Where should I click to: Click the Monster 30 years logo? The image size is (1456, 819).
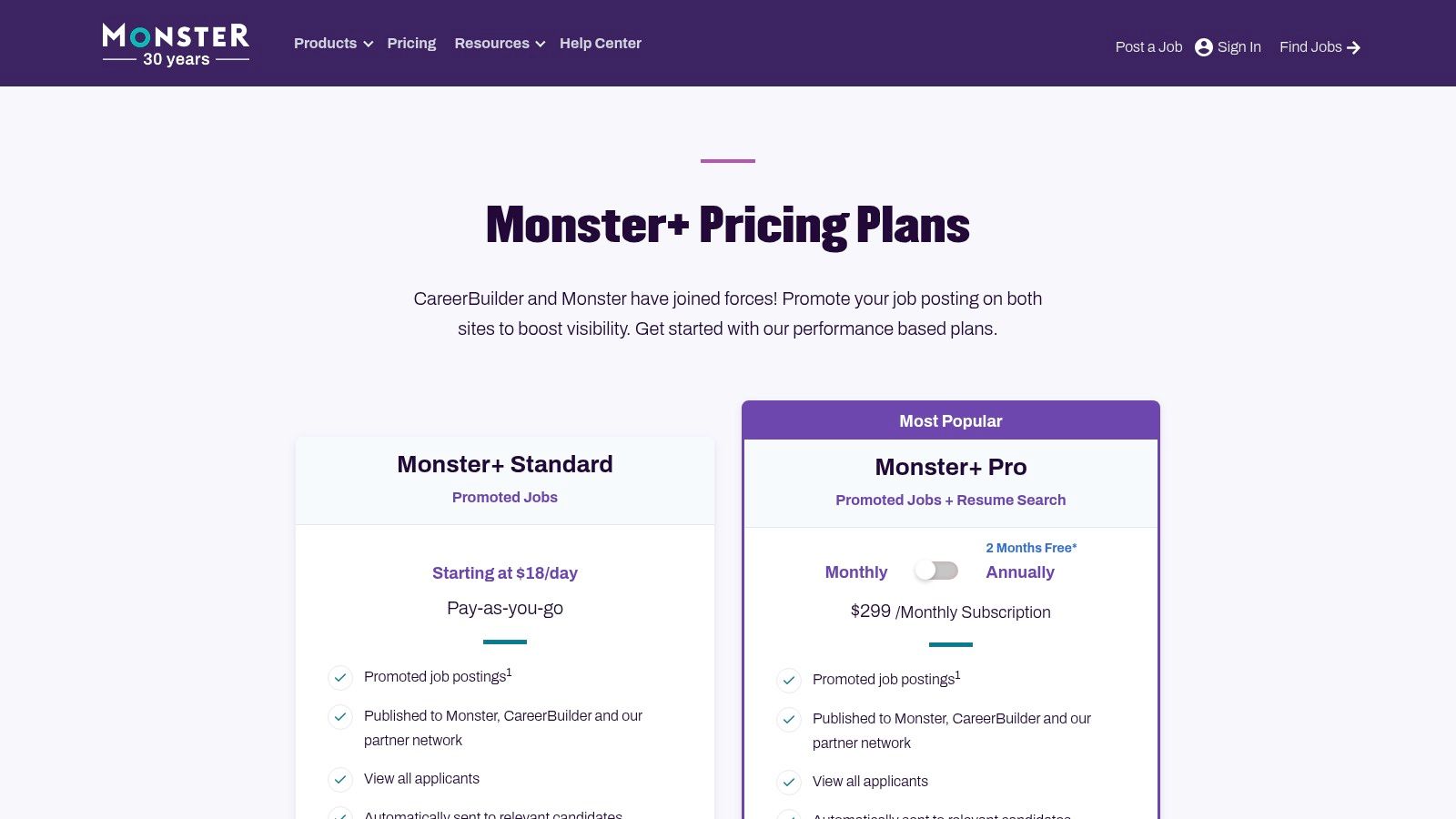(x=175, y=41)
